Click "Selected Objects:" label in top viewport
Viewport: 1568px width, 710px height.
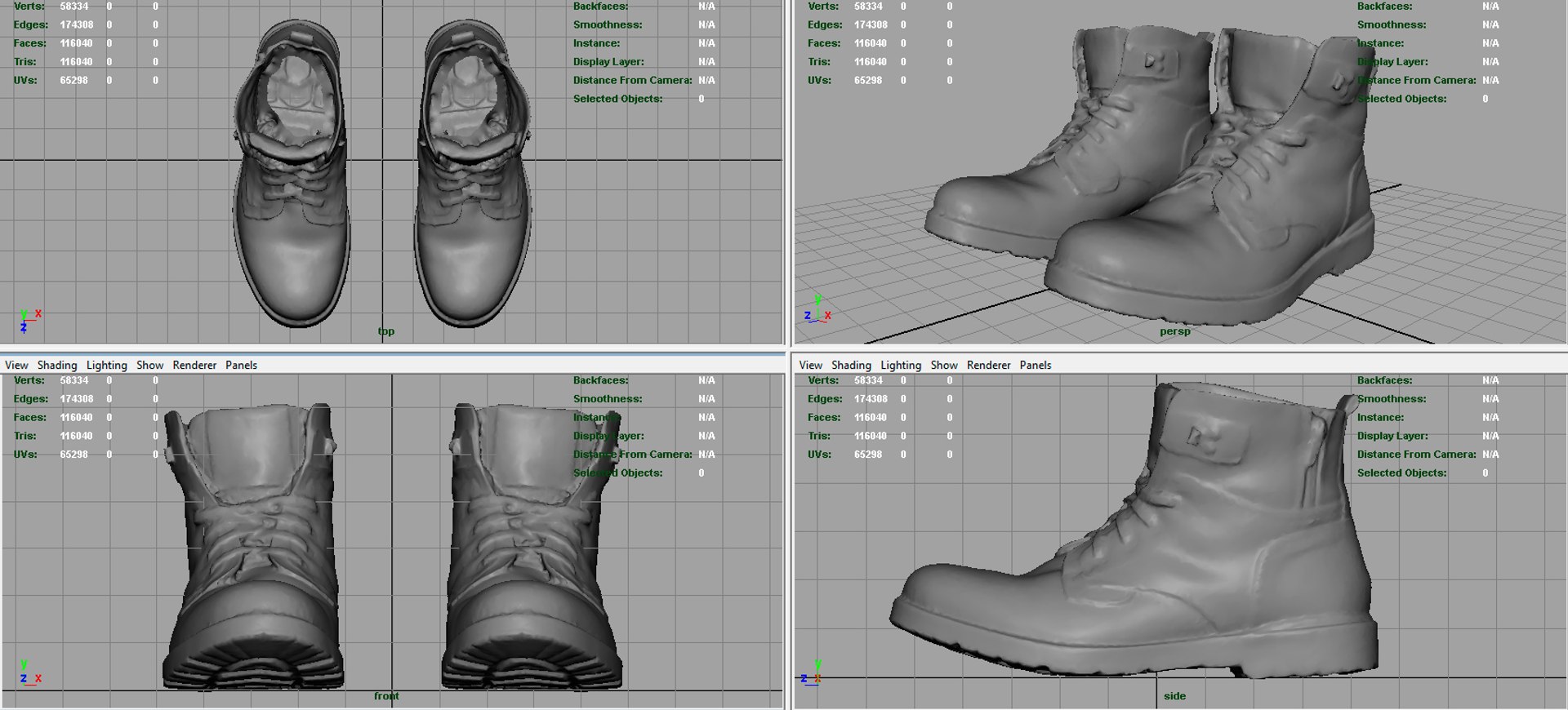click(617, 99)
